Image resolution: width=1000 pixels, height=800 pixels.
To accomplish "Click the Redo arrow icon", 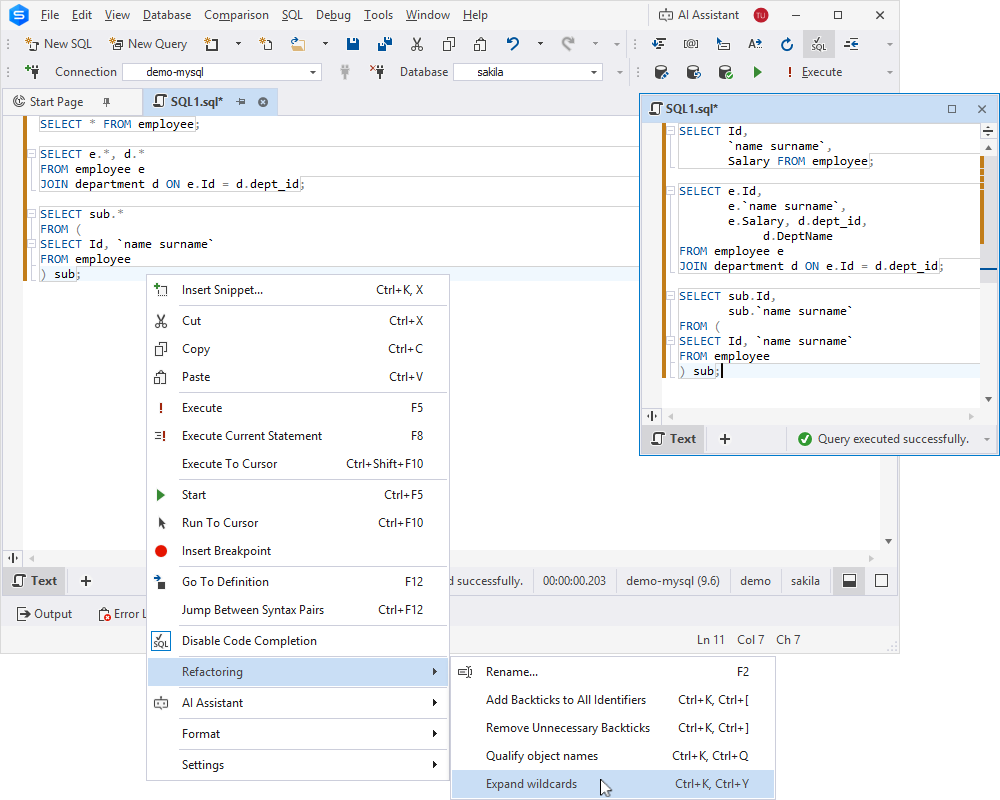I will (x=568, y=44).
